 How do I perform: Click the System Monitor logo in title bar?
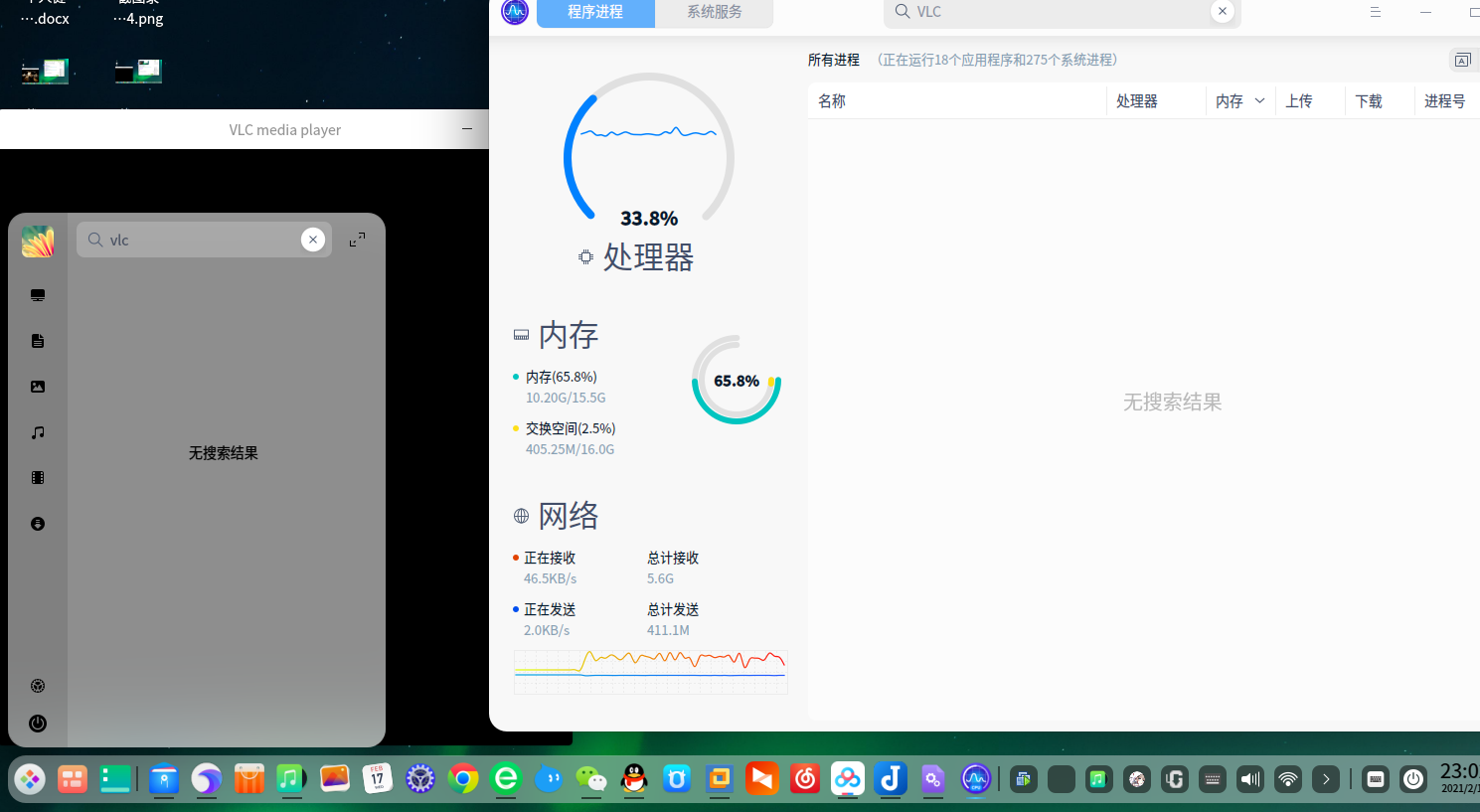pos(515,11)
